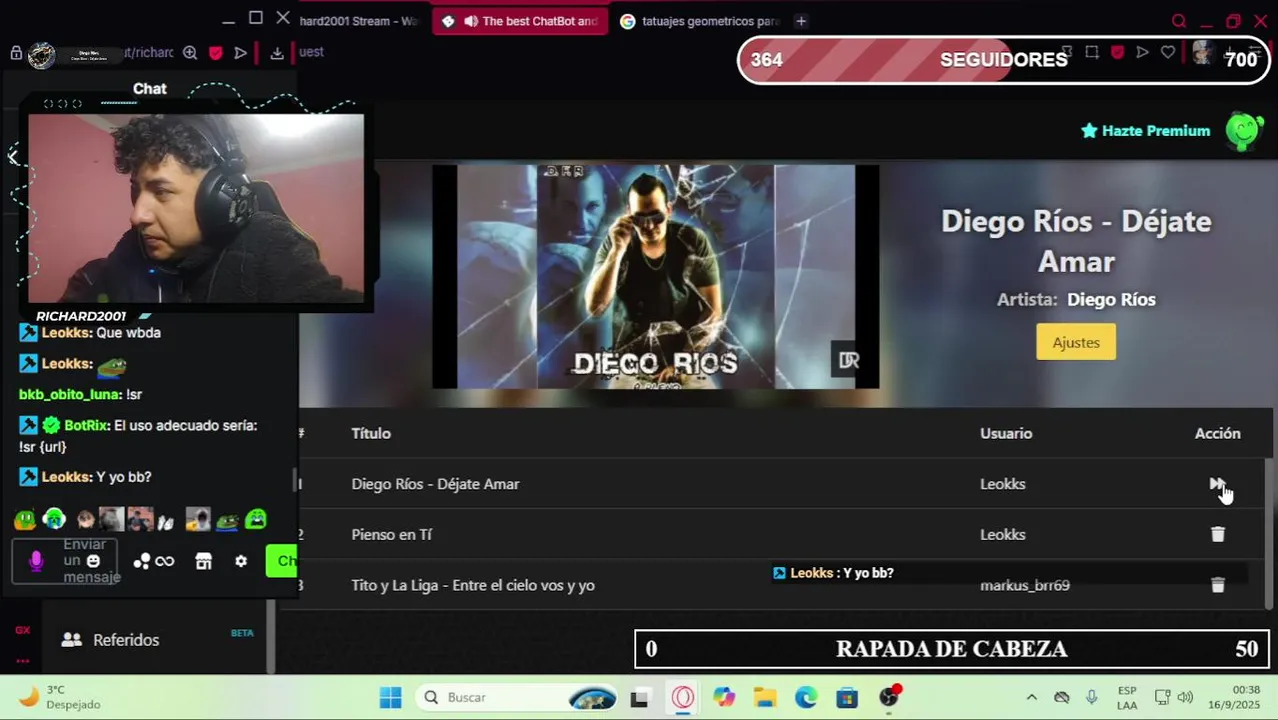
Task: Collapse the chat with the left chevron
Action: 13,155
